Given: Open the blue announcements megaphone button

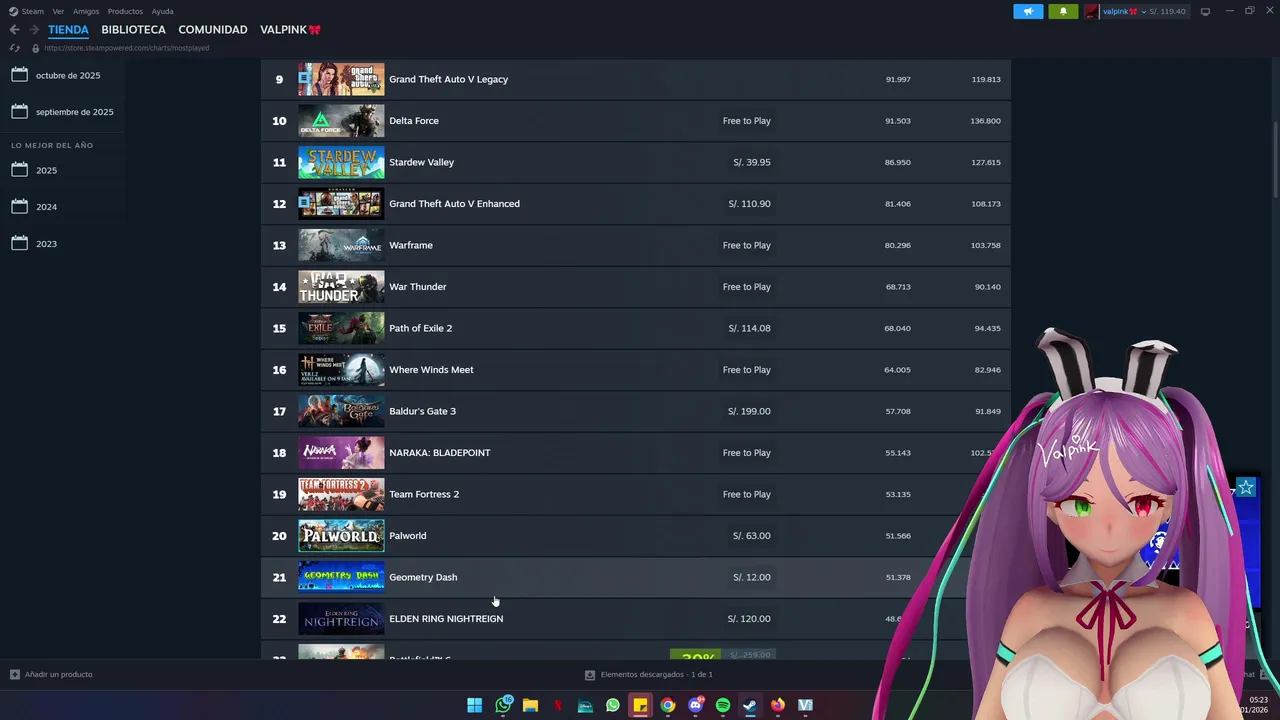Looking at the screenshot, I should 1028,12.
